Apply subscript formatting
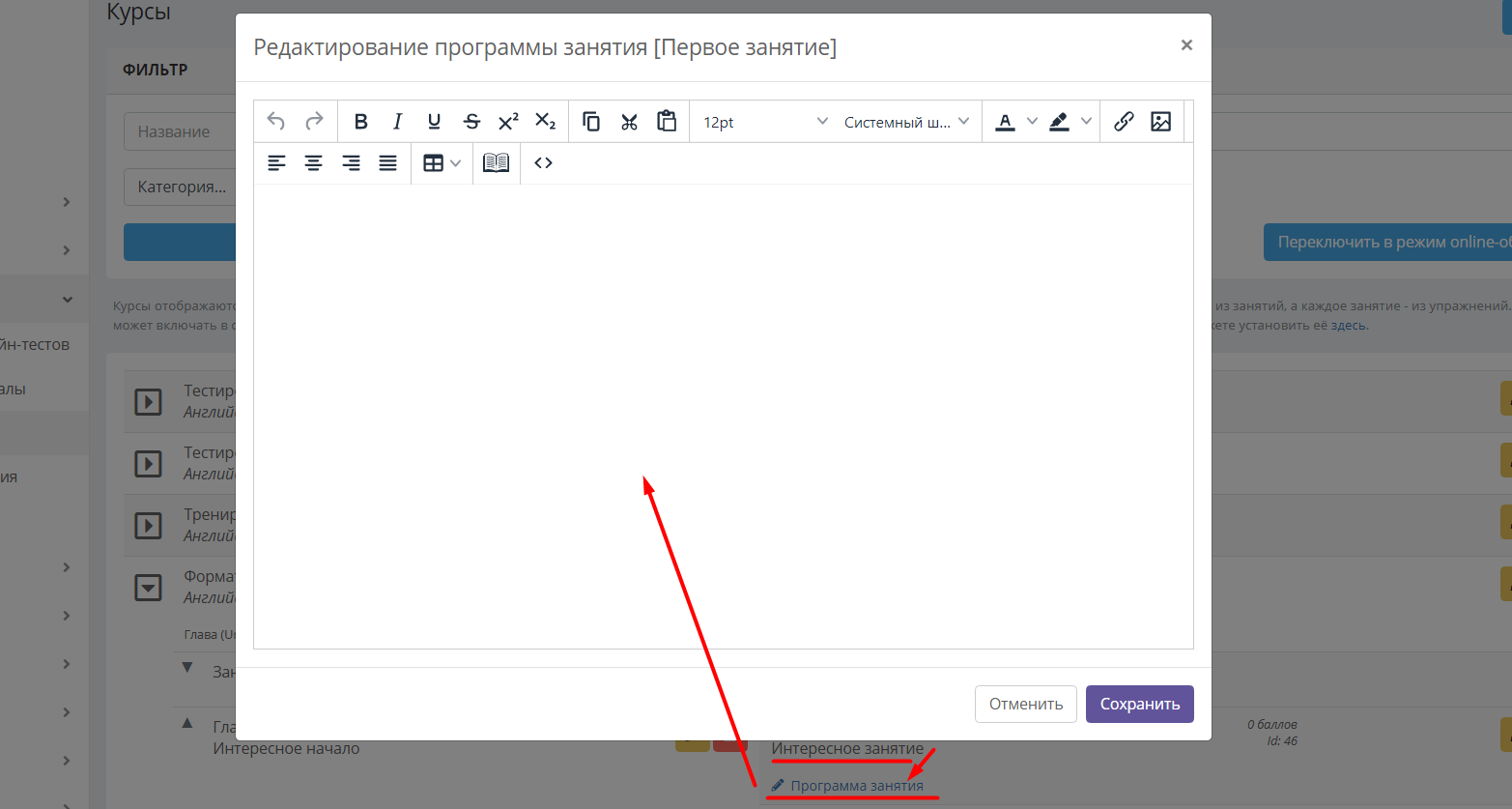Viewport: 1512px width, 809px height. tap(545, 121)
